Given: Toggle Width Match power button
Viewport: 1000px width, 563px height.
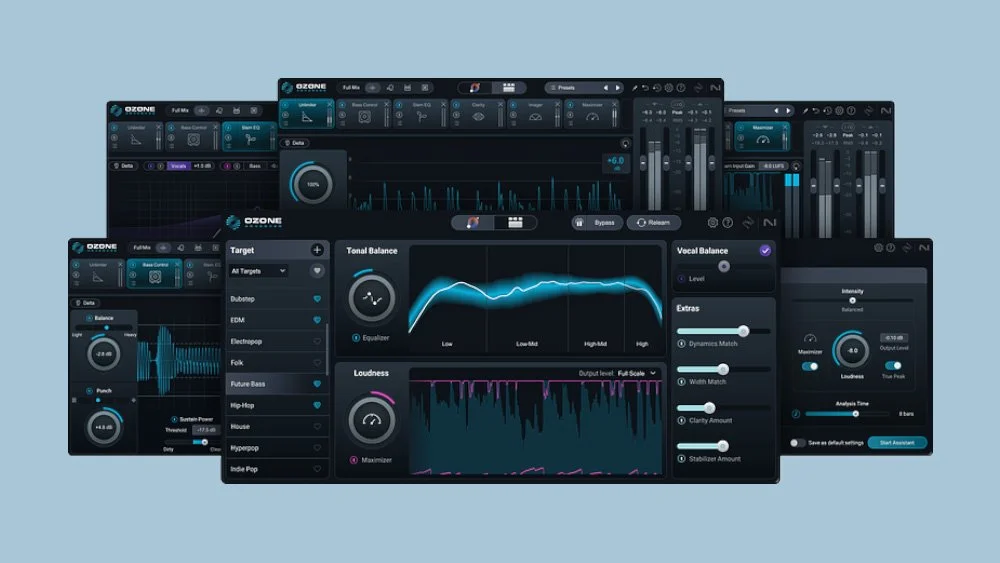Looking at the screenshot, I should click(x=681, y=382).
